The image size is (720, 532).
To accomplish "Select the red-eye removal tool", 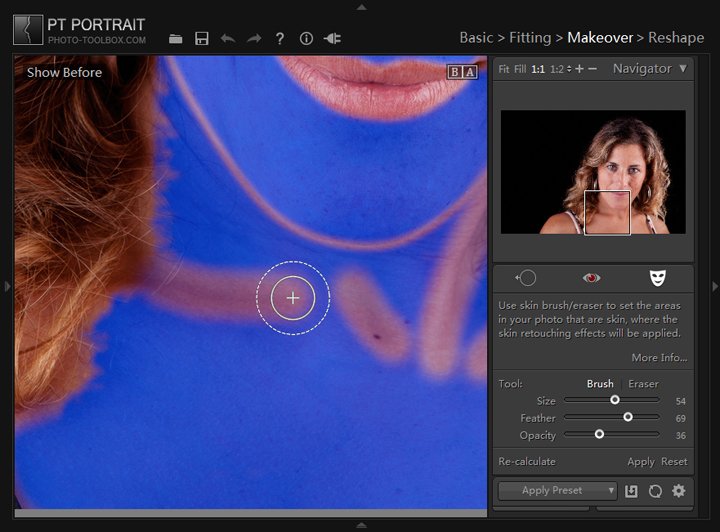I will click(591, 278).
